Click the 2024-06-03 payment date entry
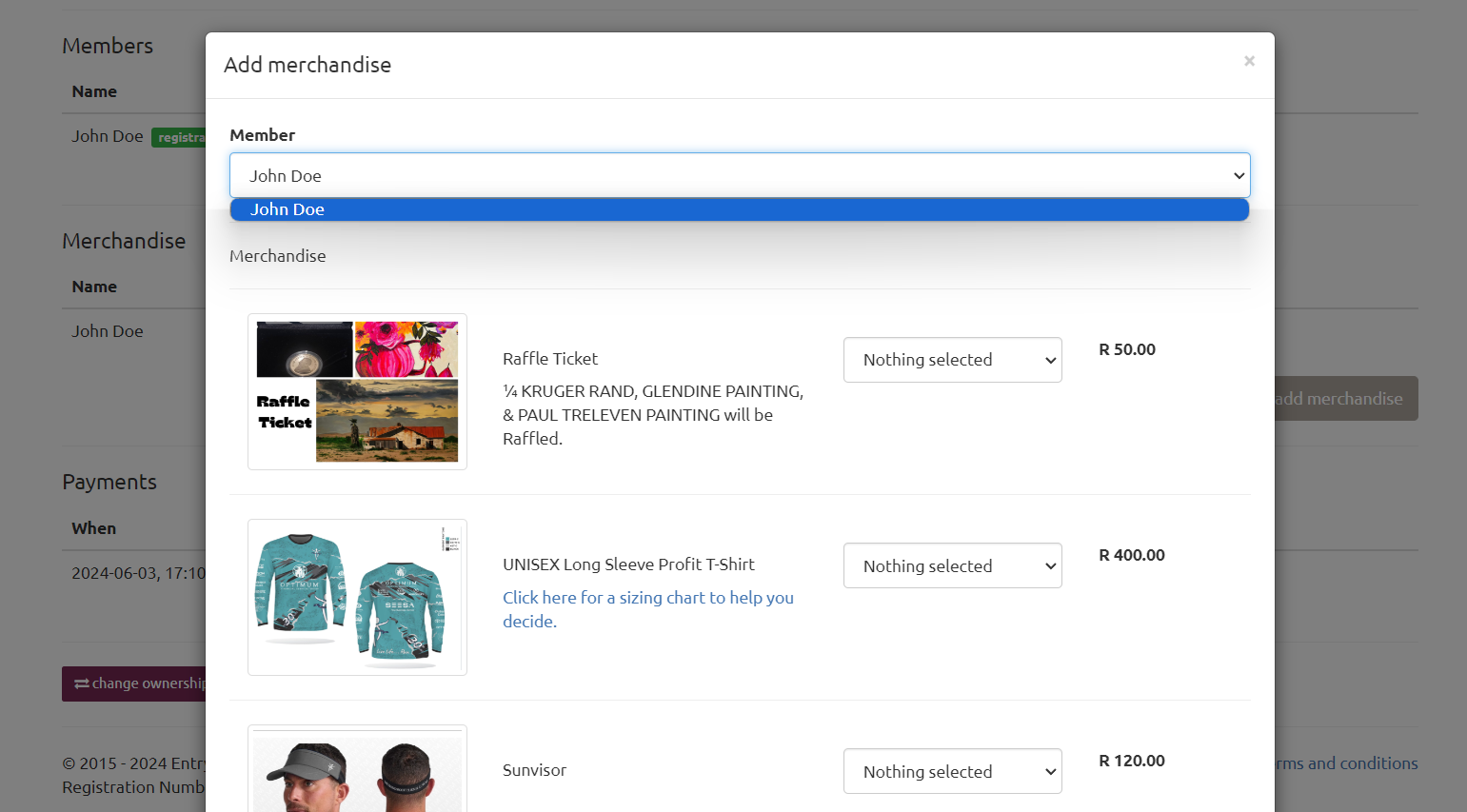This screenshot has width=1467, height=812. 138,573
